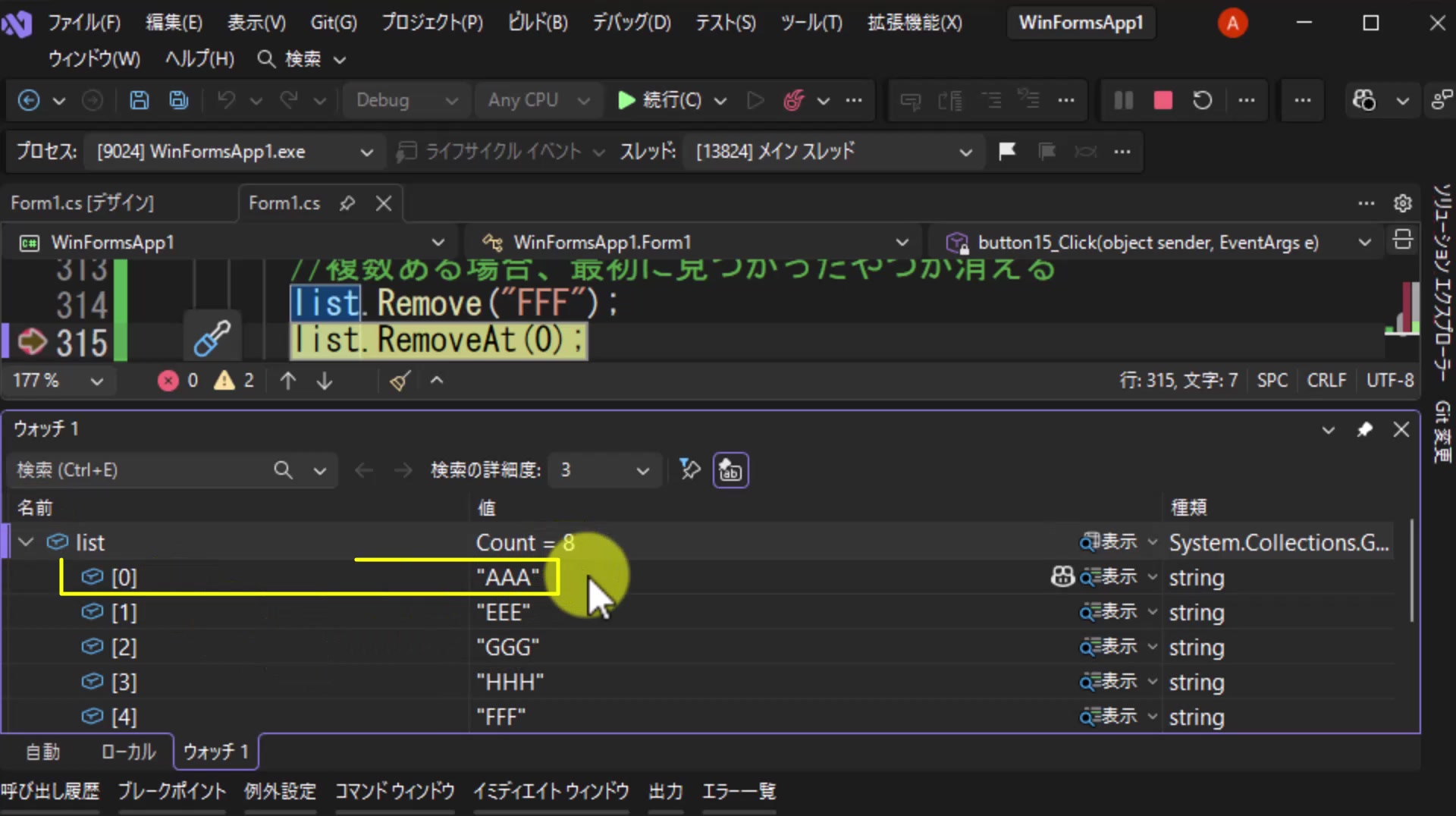1456x816 pixels.
Task: Collapse the list variable tree node
Action: (x=26, y=542)
